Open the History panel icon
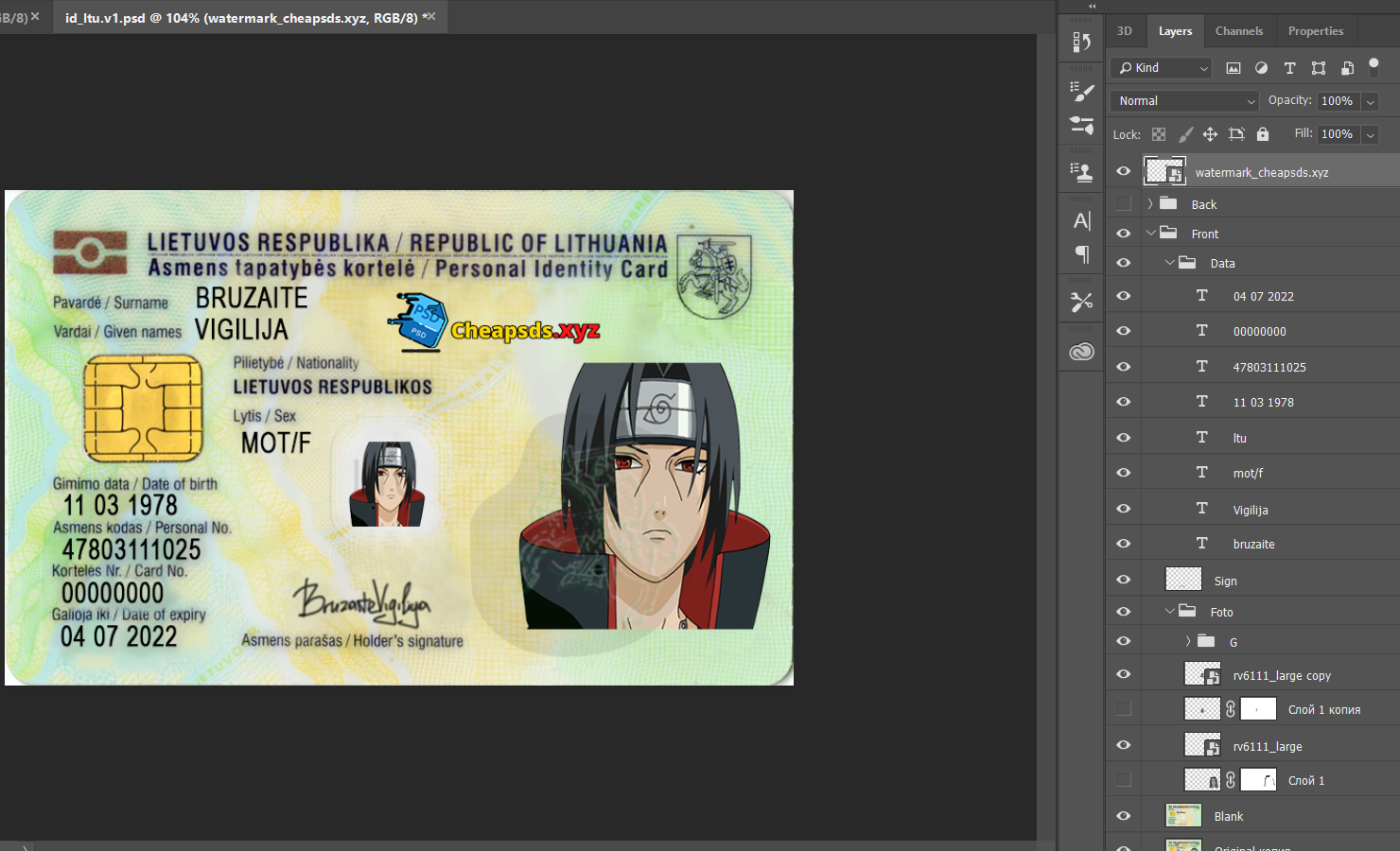1400x851 pixels. [x=1081, y=43]
